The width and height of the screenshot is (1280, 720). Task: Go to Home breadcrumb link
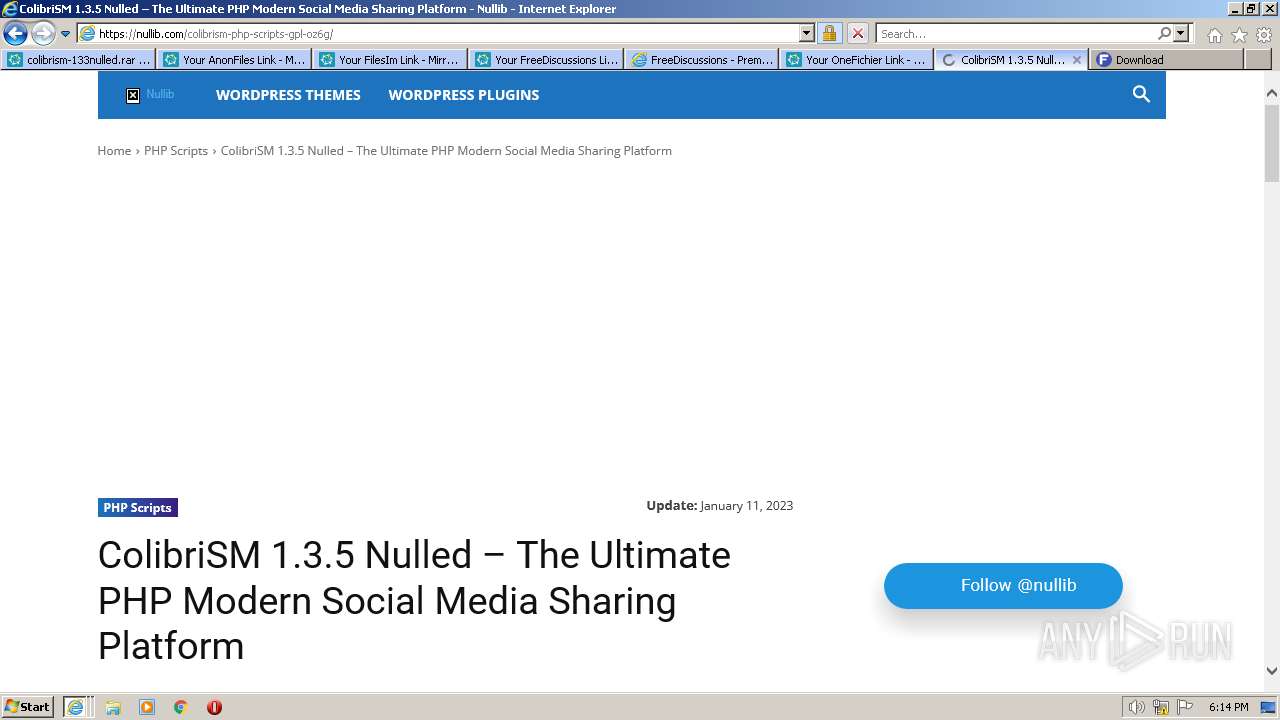click(114, 150)
